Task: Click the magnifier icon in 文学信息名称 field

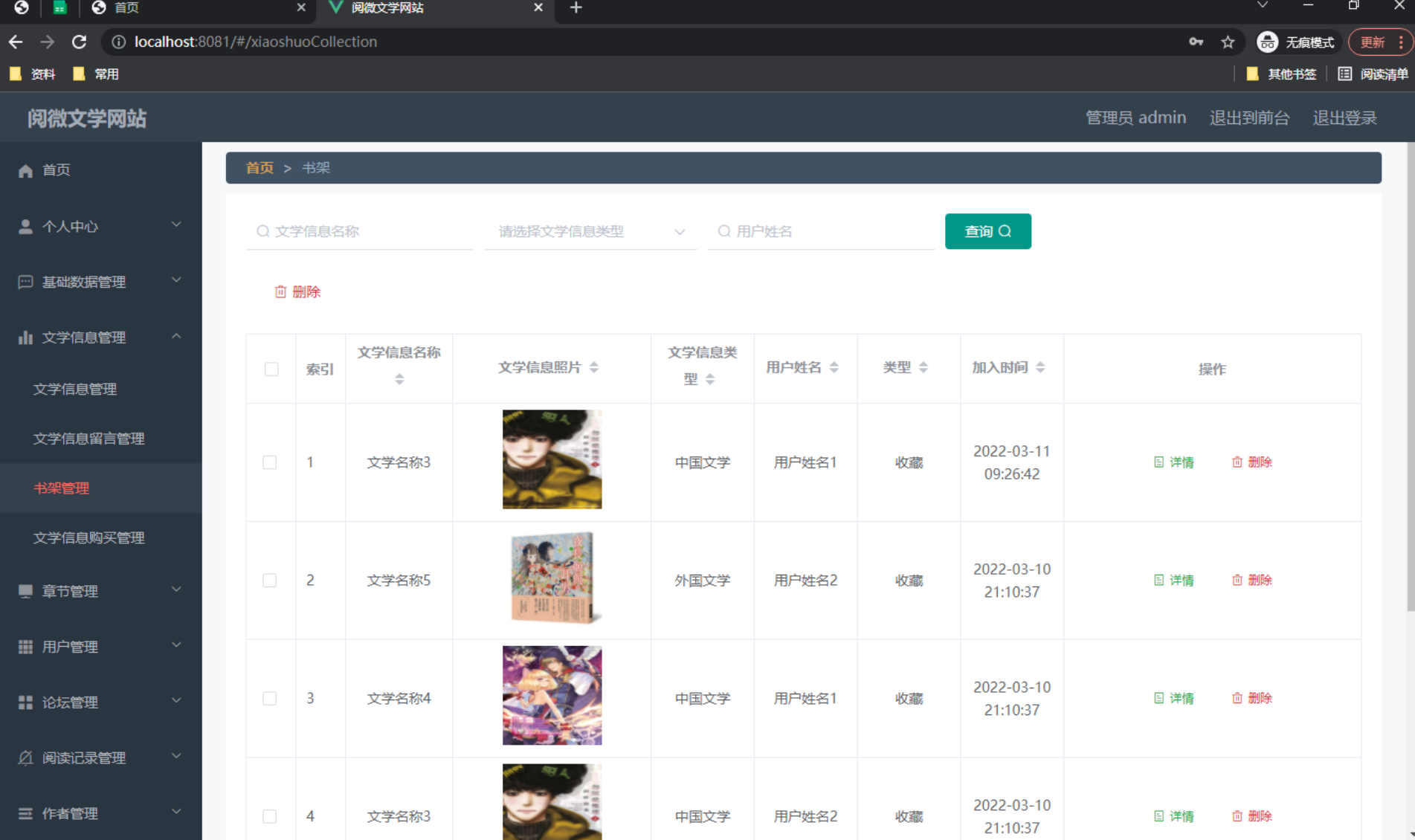Action: [262, 231]
